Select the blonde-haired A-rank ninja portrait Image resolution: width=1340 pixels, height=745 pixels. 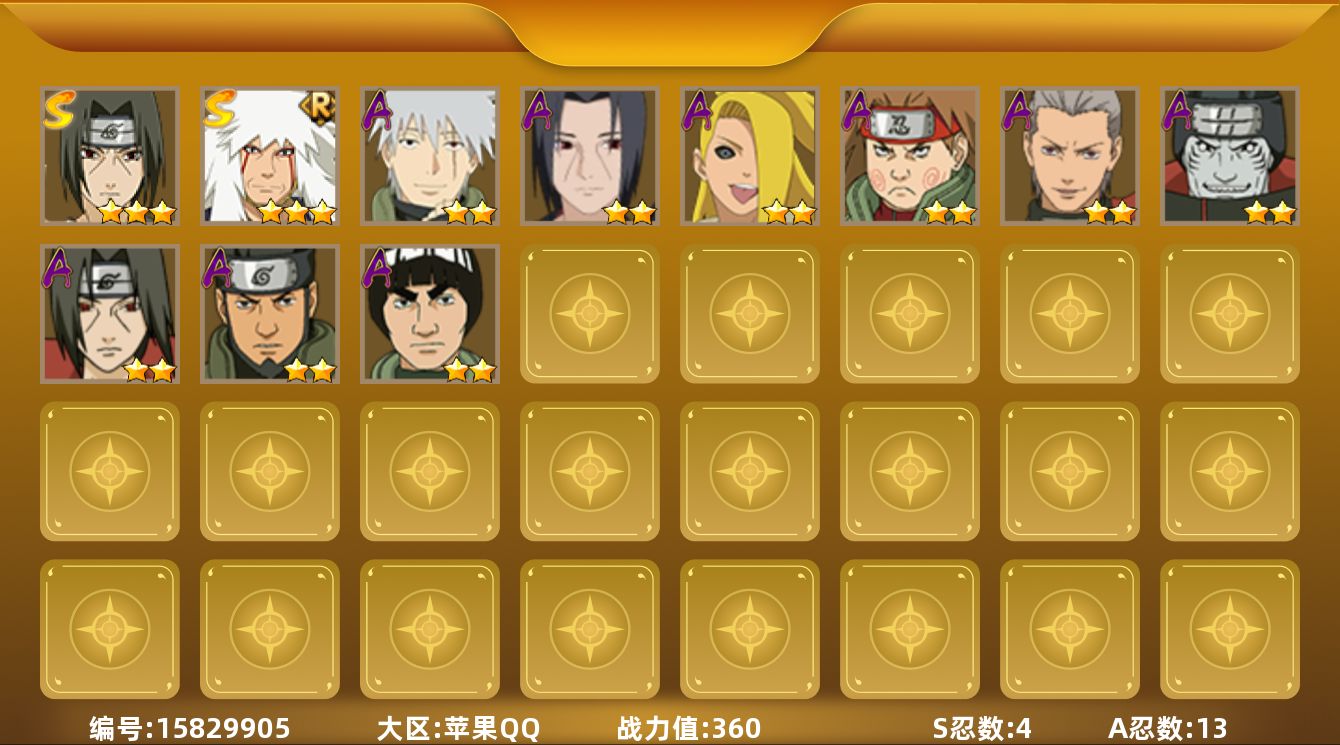tap(750, 156)
